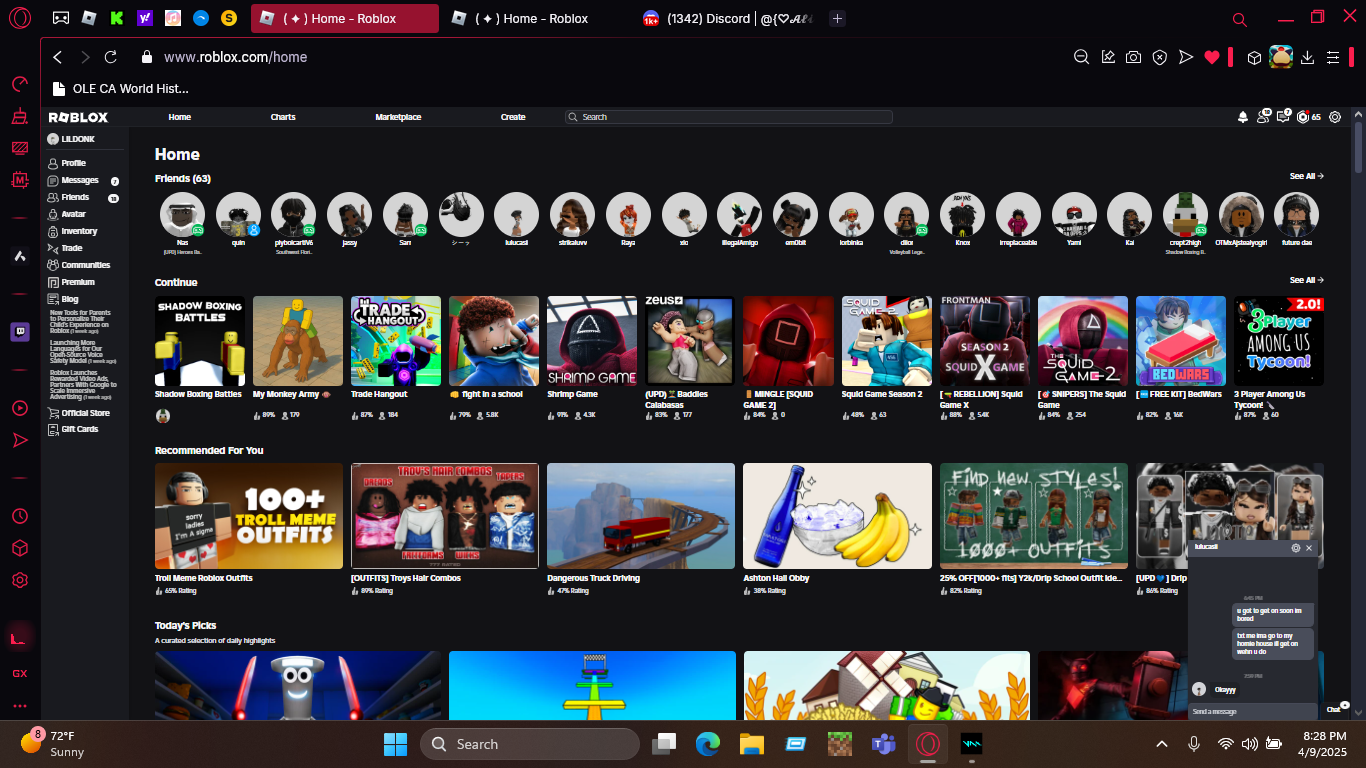Open Microsoft Edge from the taskbar
This screenshot has height=768, width=1366.
708,744
